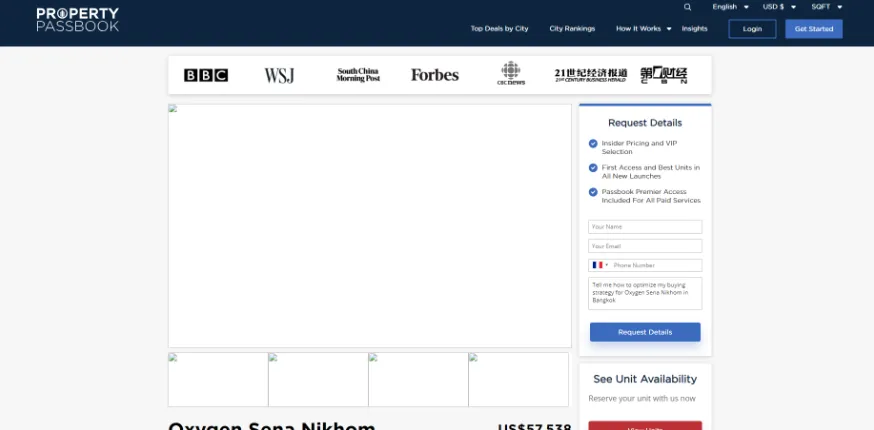Click the red View Units button
Image resolution: width=874 pixels, height=430 pixels.
(645, 426)
